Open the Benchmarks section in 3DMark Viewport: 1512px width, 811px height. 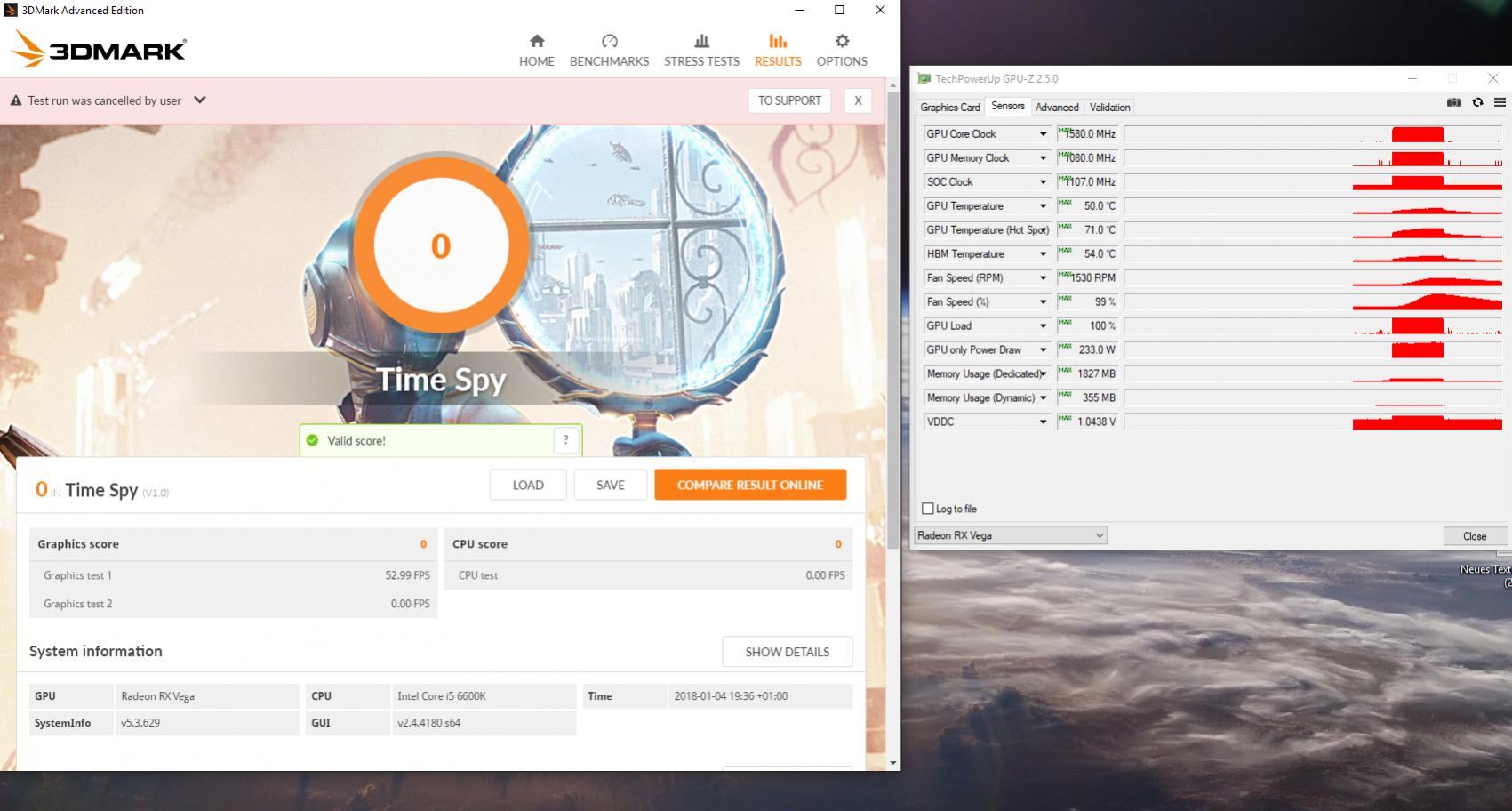tap(609, 51)
